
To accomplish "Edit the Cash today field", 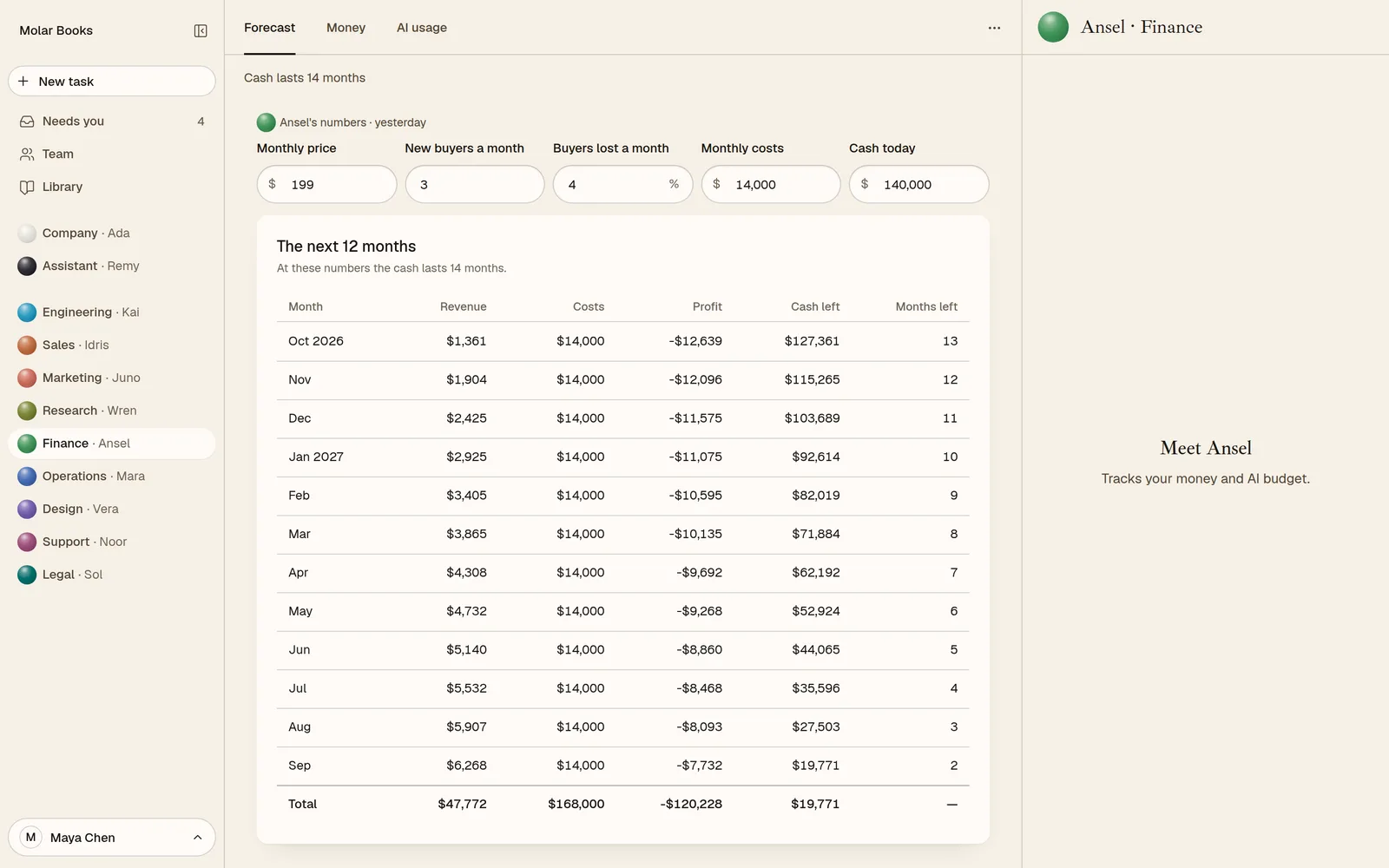I will click(x=918, y=184).
